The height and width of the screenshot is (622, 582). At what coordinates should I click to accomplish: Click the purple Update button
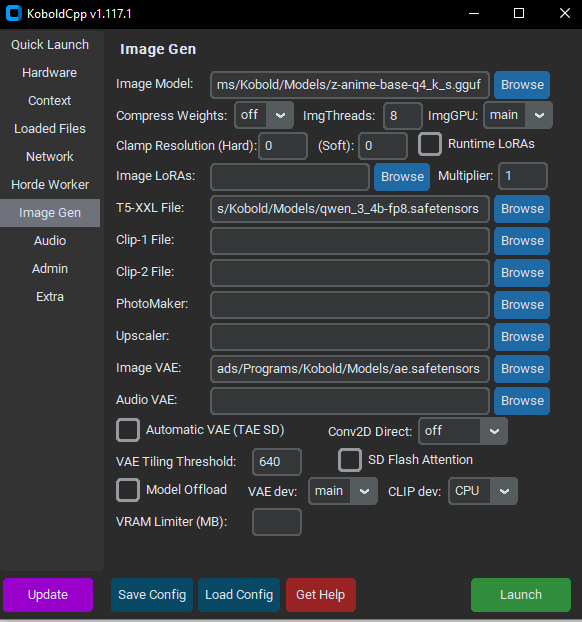click(x=48, y=595)
